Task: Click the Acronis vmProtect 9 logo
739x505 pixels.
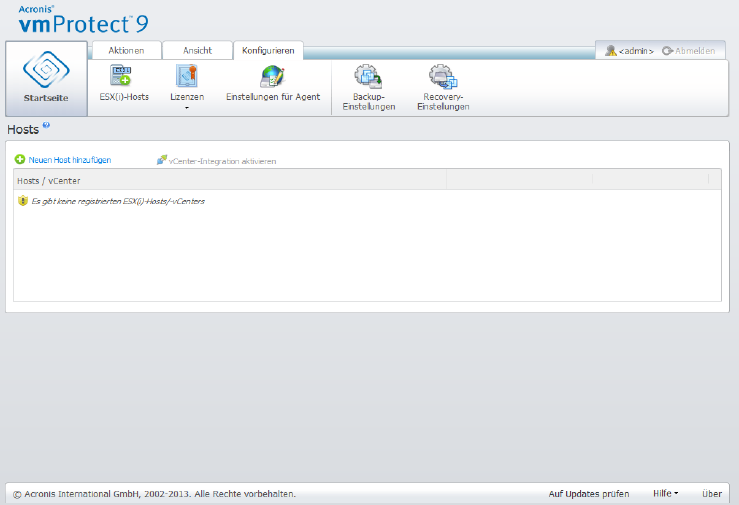Action: [x=83, y=19]
